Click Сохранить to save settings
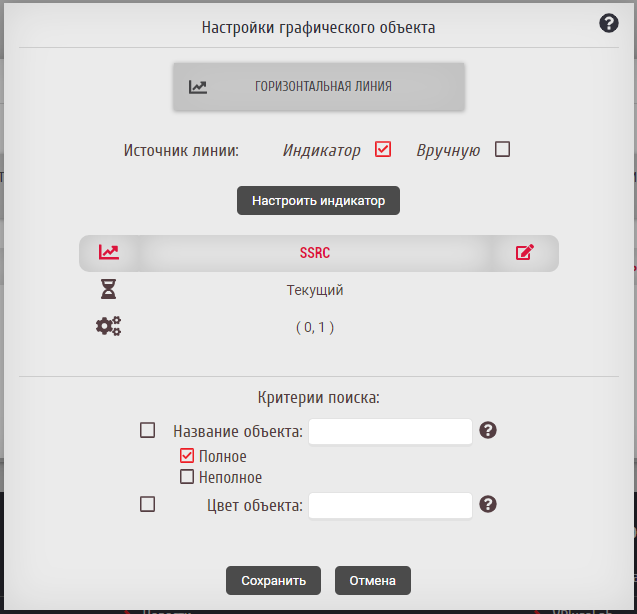Image resolution: width=637 pixels, height=614 pixels. tap(273, 580)
